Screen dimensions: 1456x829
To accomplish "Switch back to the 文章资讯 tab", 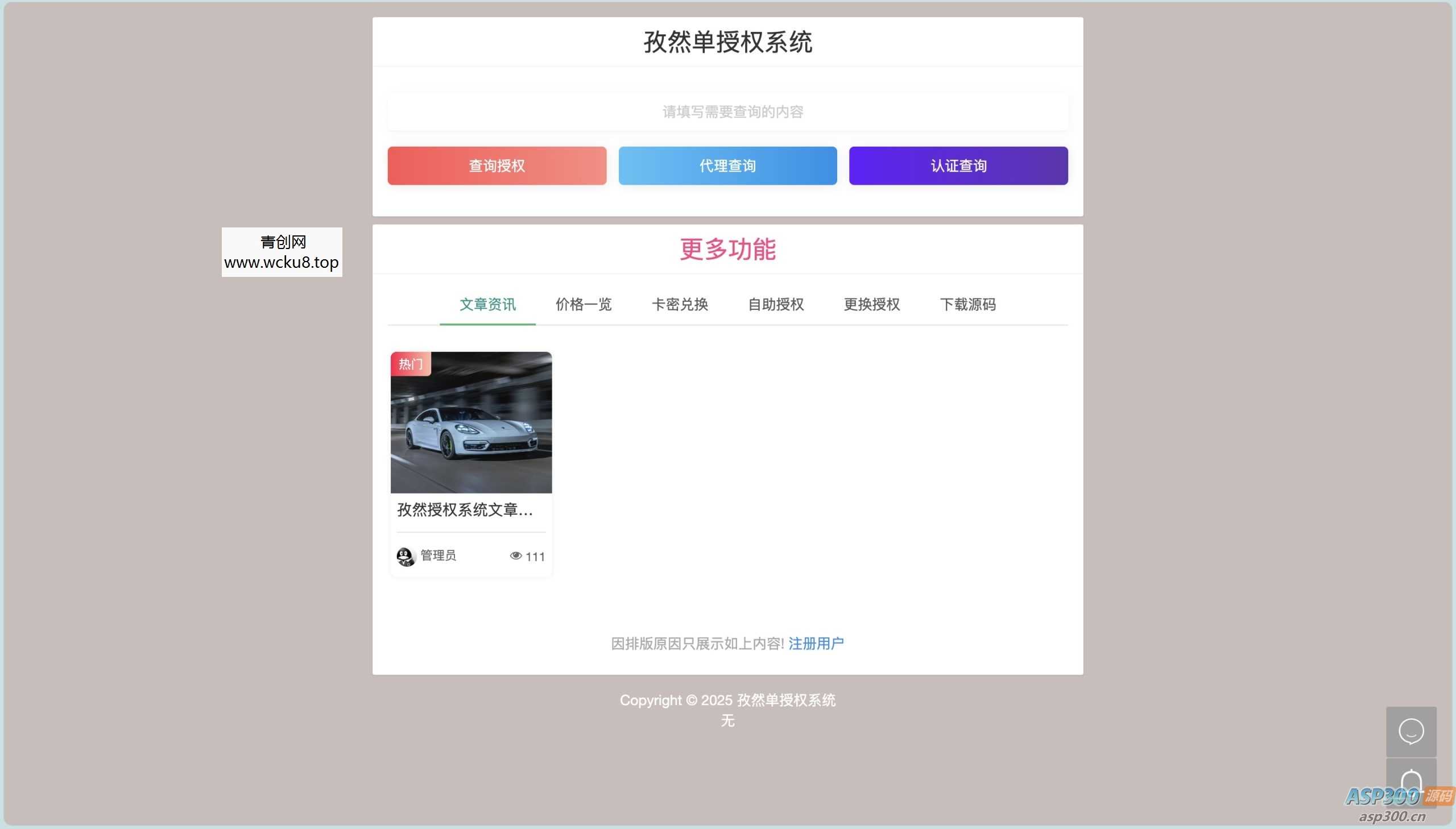I will [487, 305].
